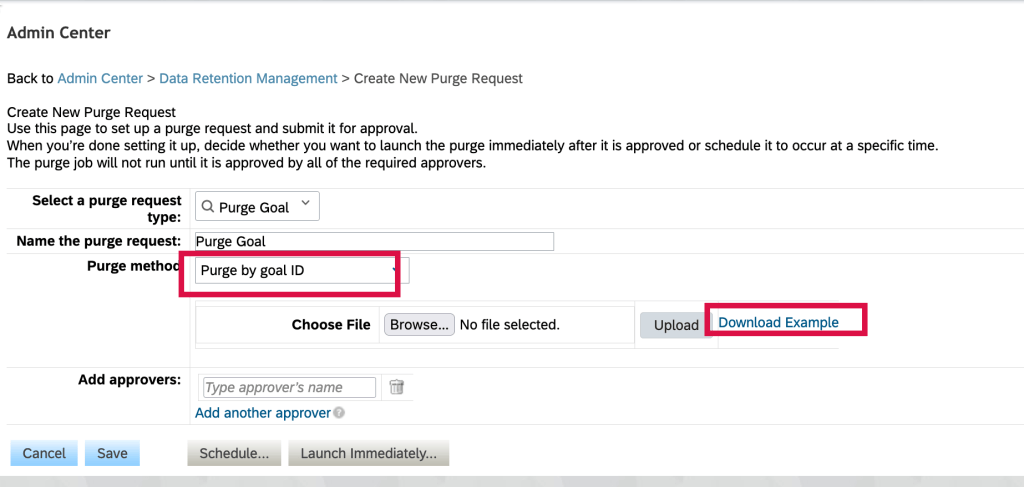Open Data Retention Management breadcrumb
Screen dimensions: 1024x487
coord(248,78)
